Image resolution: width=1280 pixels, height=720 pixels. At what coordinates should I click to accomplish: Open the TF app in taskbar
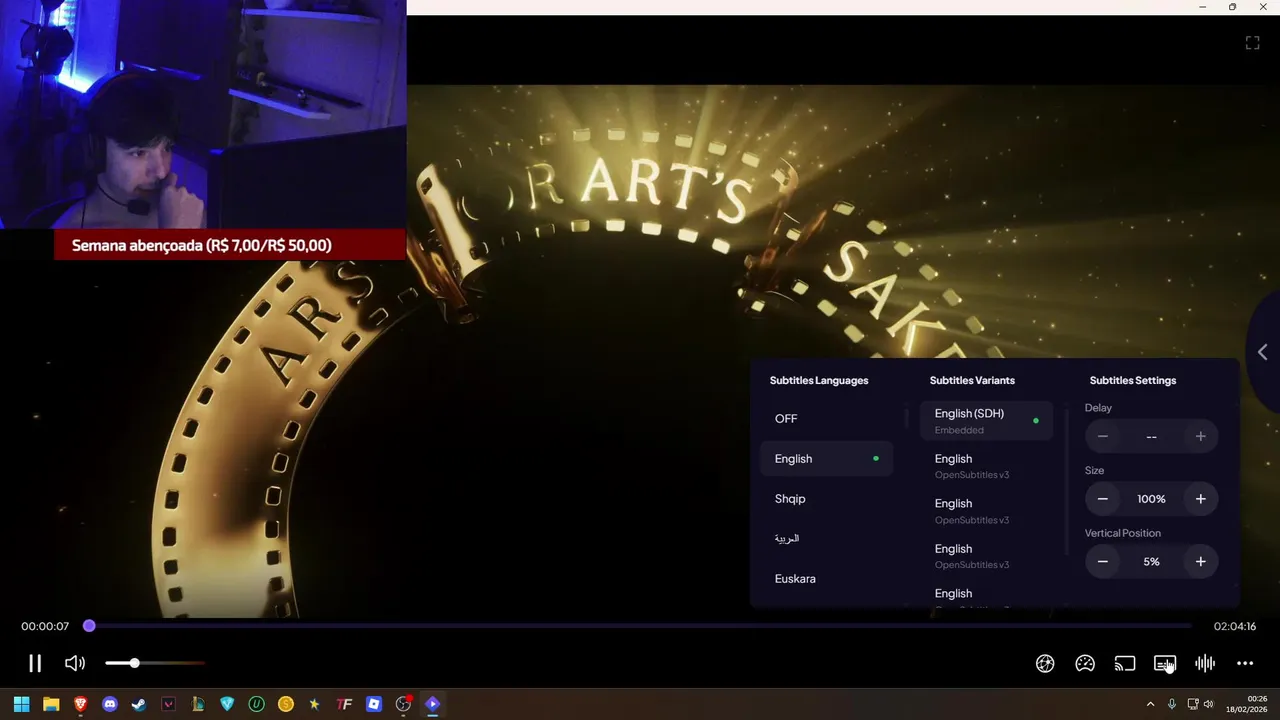[x=345, y=704]
